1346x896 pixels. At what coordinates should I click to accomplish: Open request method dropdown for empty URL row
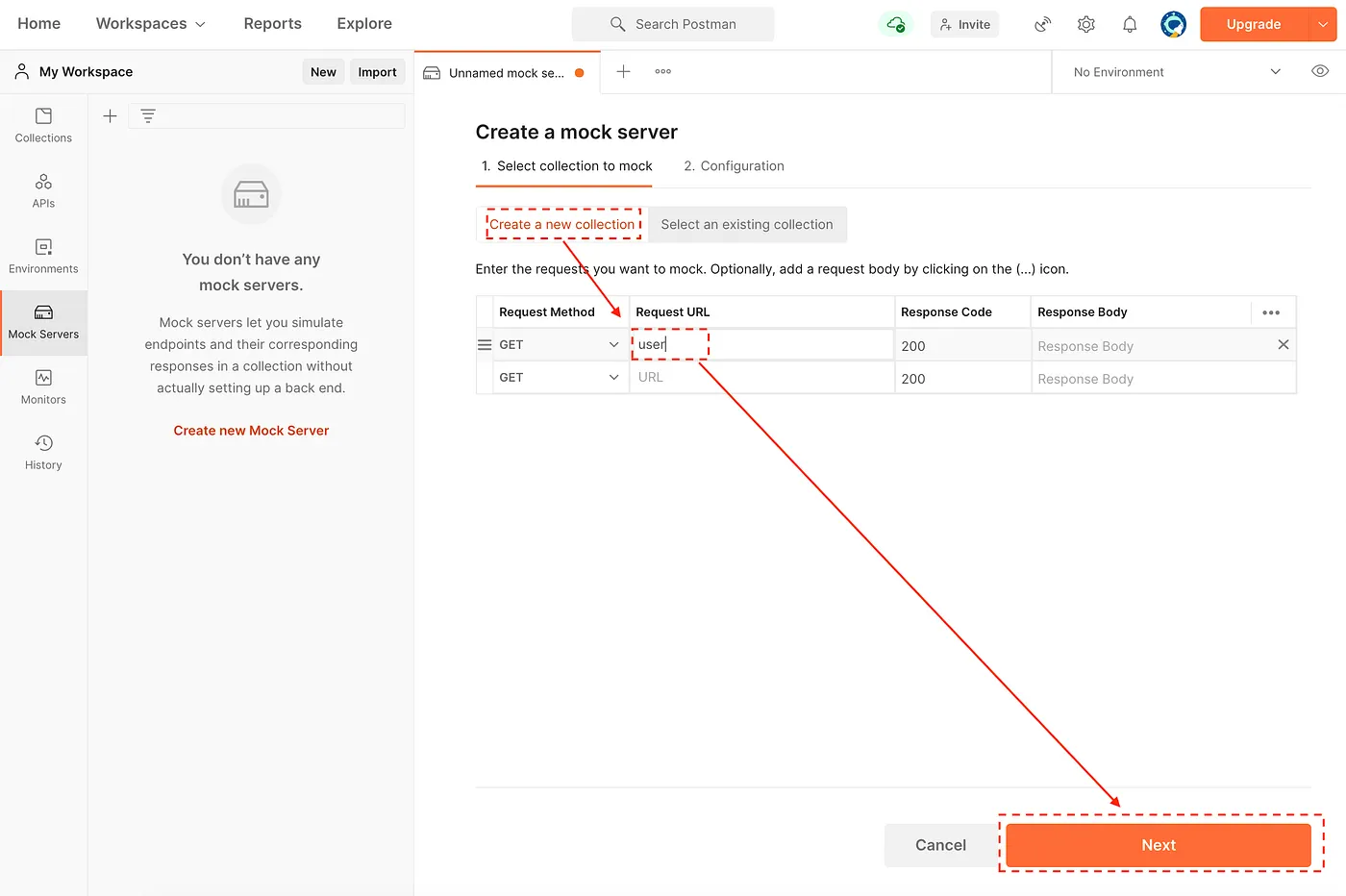(x=560, y=377)
